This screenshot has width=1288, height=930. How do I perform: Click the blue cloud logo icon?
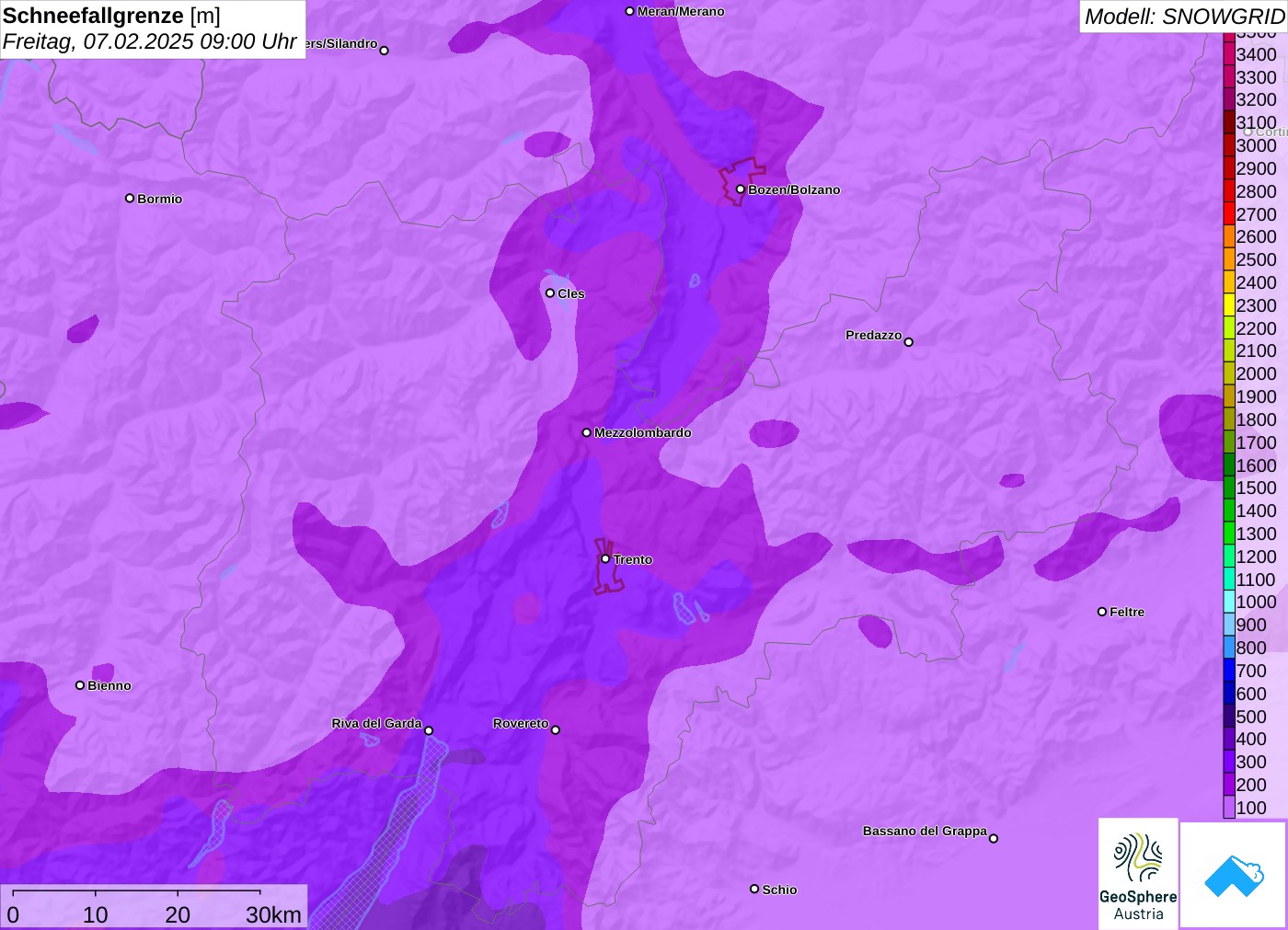click(x=1234, y=875)
